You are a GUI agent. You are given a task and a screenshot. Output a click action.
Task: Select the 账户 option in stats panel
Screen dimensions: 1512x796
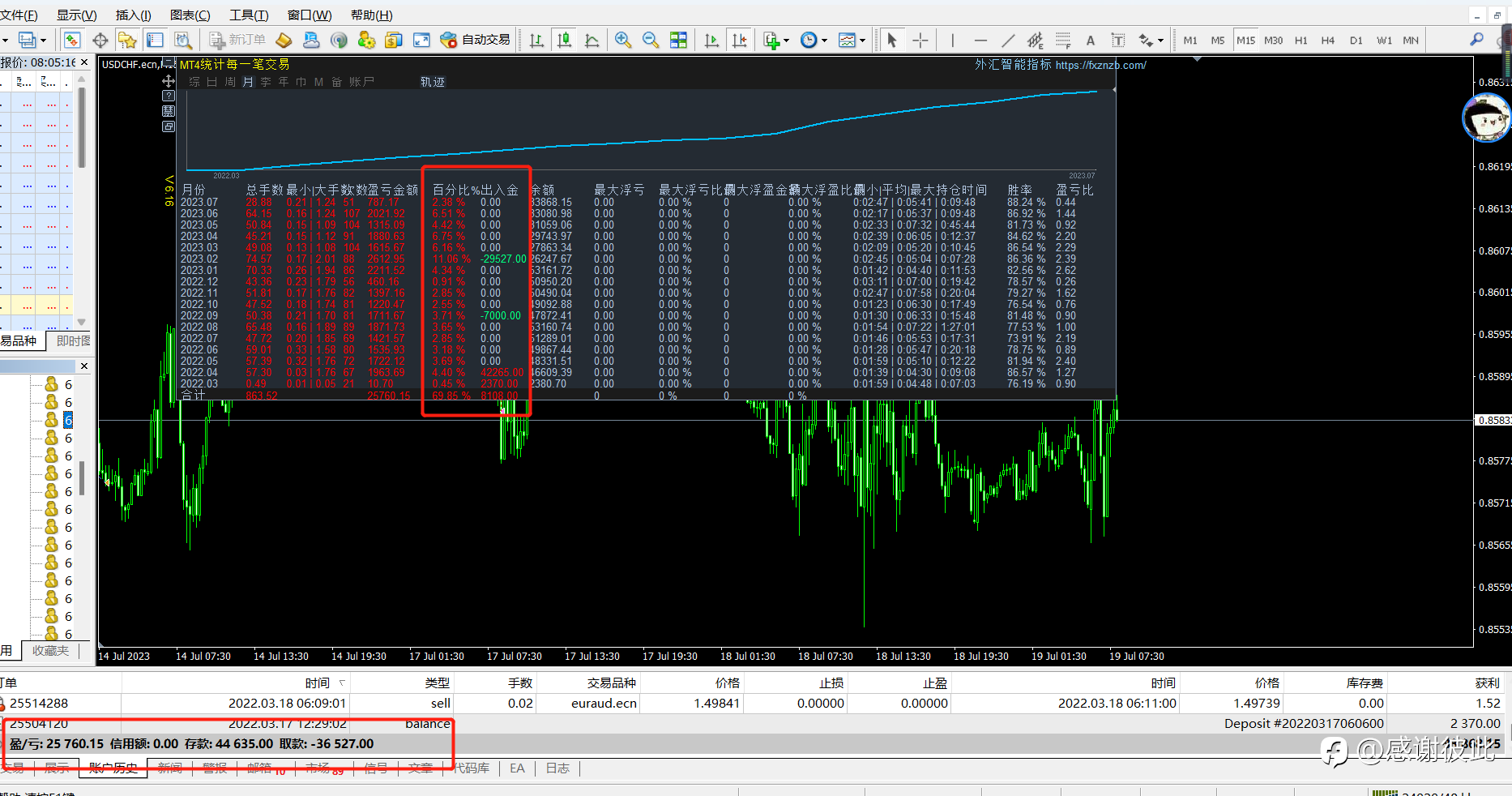361,82
